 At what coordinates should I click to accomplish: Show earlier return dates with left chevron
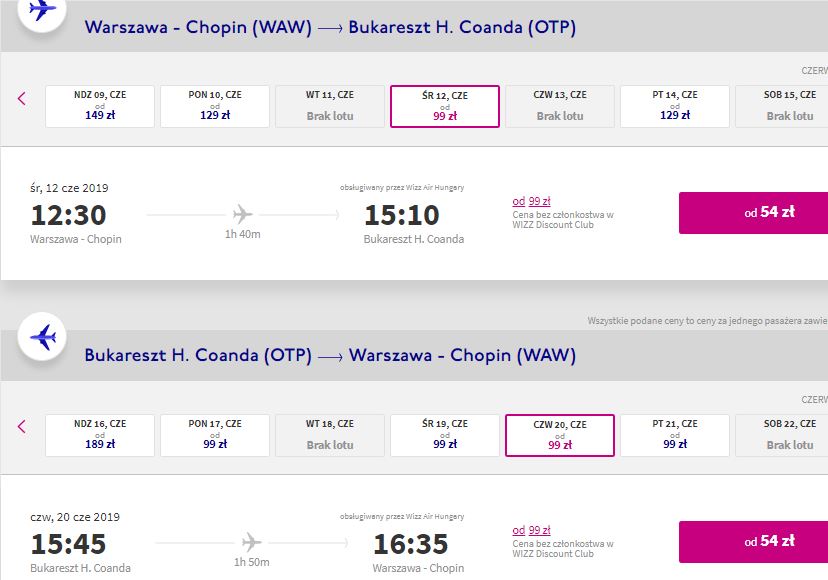point(22,427)
